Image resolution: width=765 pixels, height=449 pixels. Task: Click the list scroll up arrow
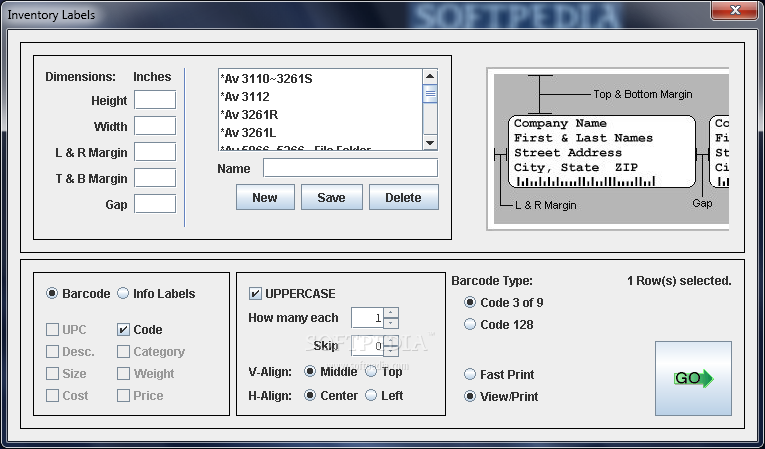(430, 76)
